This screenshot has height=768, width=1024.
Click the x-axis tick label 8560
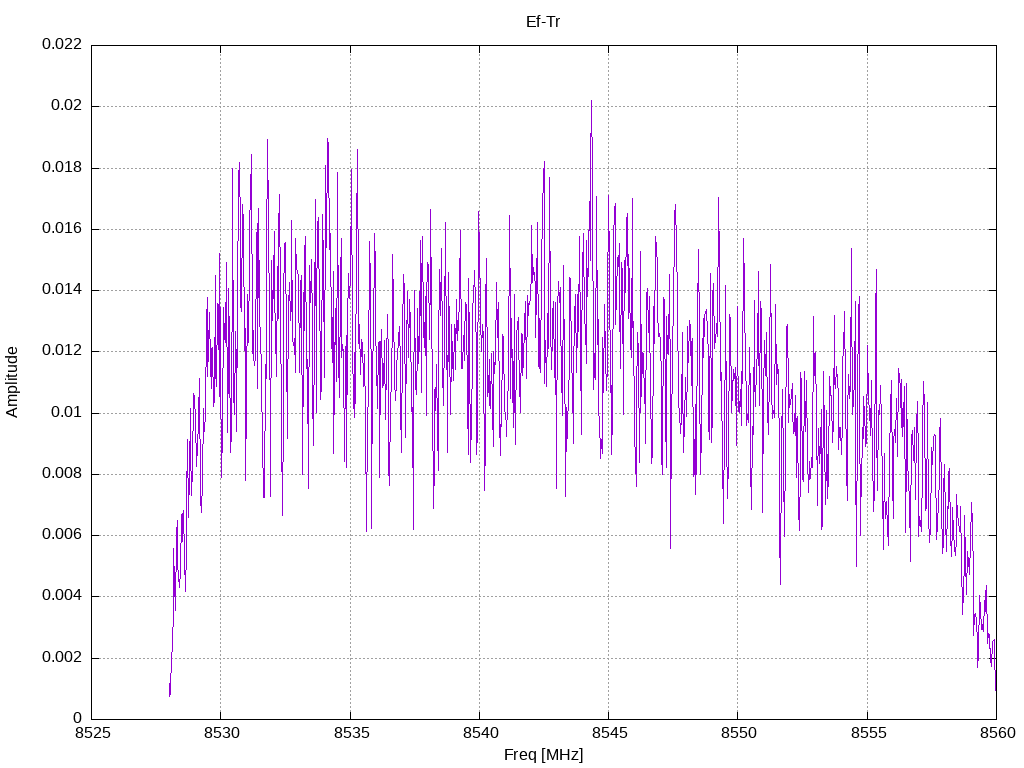coord(998,733)
